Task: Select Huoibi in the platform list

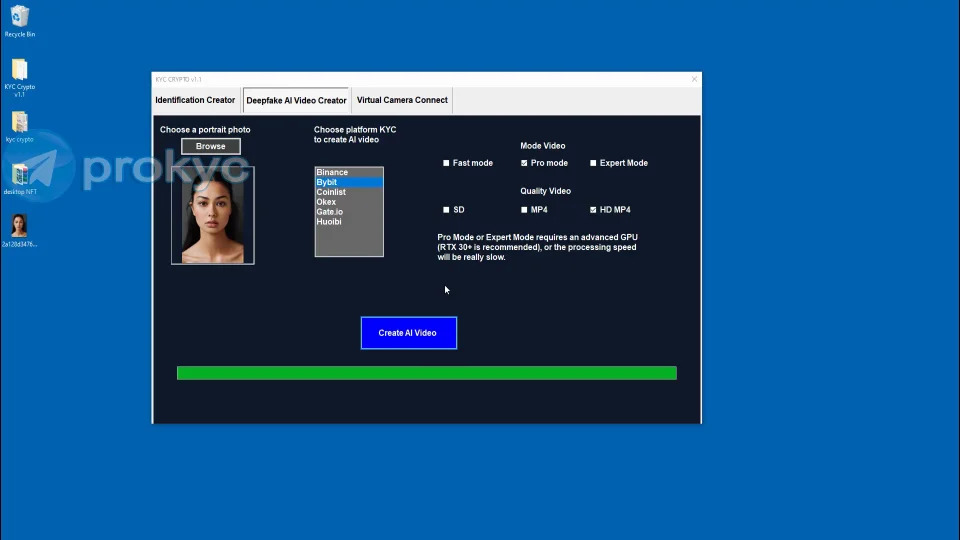Action: 349,221
